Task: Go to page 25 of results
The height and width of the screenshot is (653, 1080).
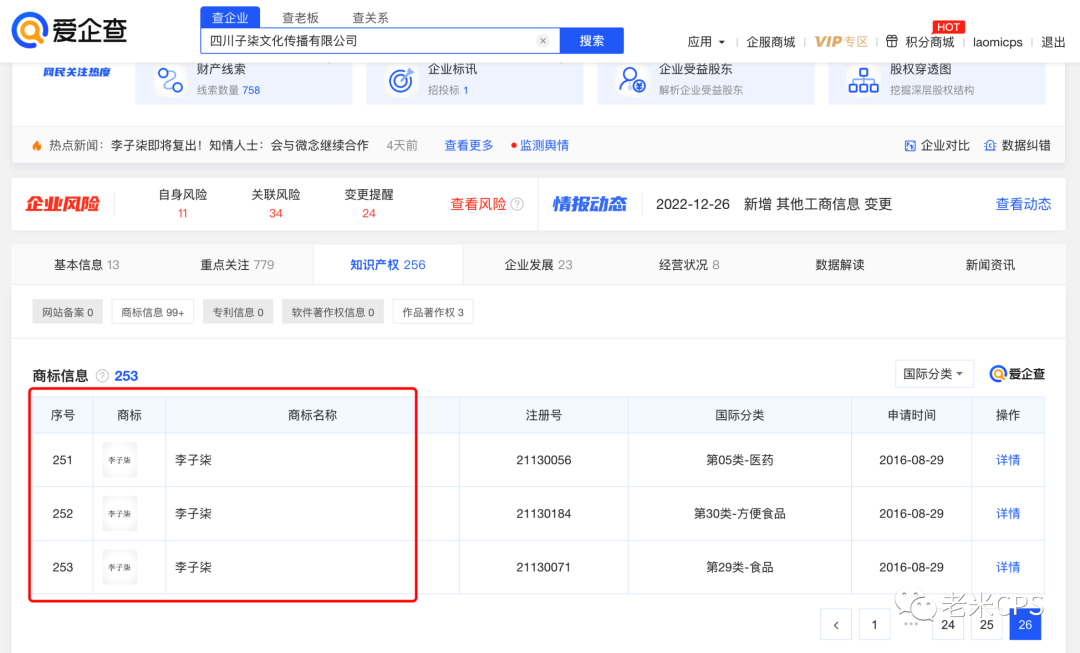Action: (x=986, y=625)
